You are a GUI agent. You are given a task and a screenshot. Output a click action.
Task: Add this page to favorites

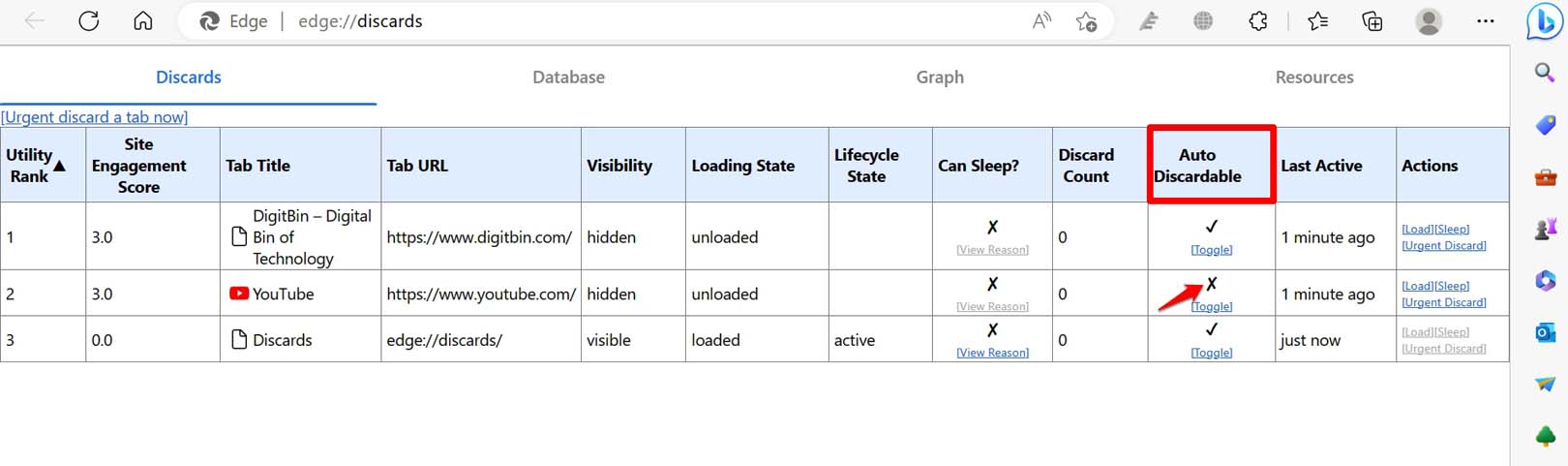1086,21
